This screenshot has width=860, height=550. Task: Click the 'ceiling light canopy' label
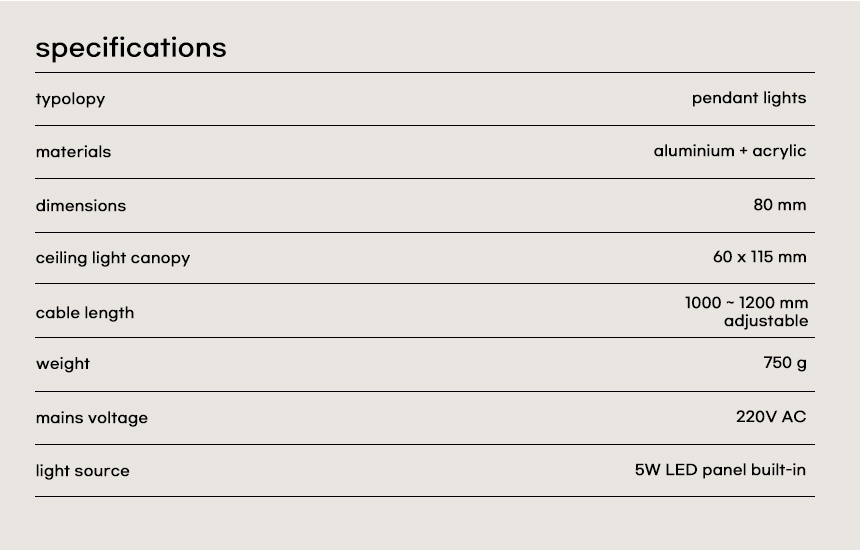[x=113, y=258]
